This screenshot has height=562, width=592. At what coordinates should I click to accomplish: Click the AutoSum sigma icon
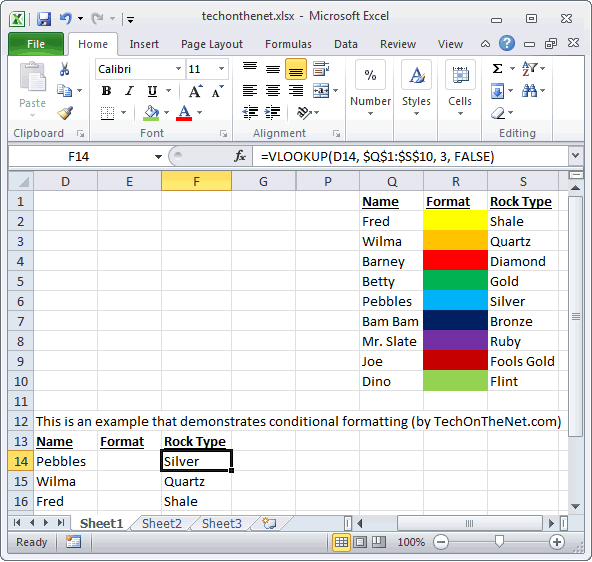[497, 69]
